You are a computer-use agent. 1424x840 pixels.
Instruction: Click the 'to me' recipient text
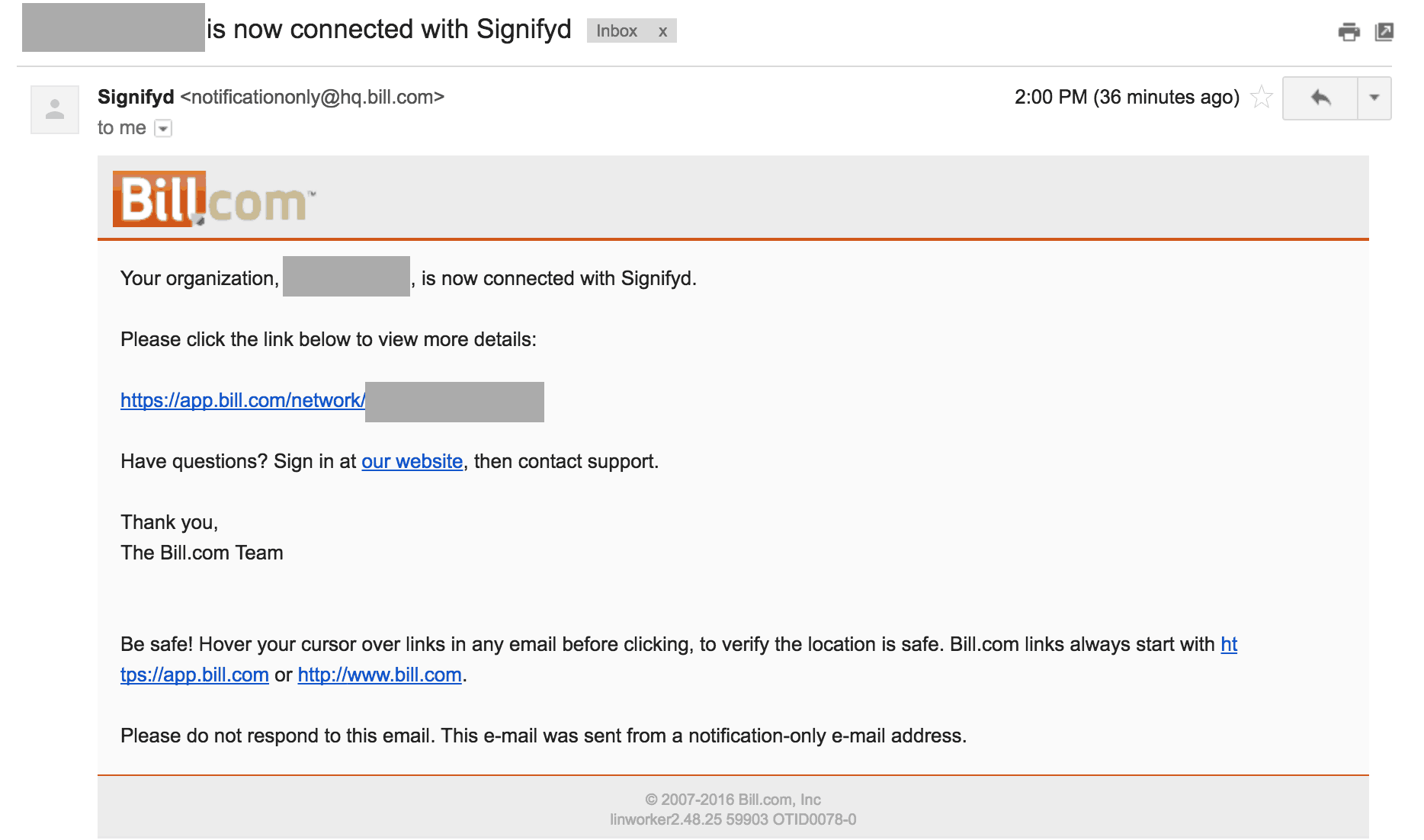(x=122, y=128)
